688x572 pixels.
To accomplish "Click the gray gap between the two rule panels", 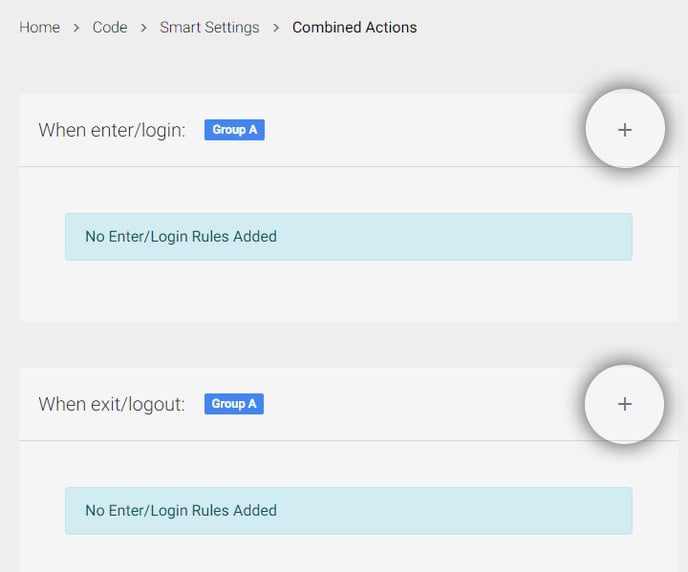I will pos(349,345).
